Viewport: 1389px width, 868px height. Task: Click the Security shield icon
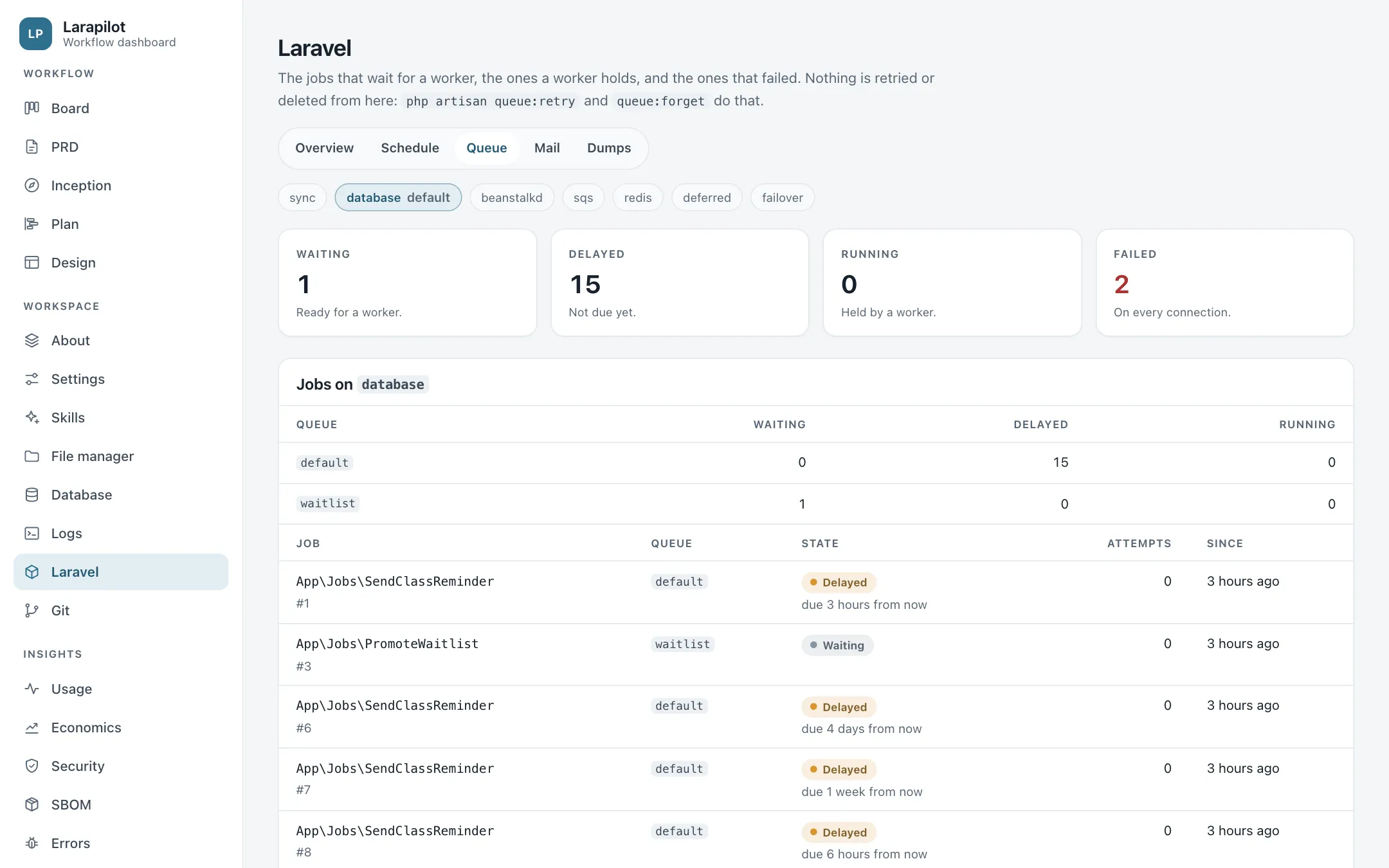click(32, 766)
